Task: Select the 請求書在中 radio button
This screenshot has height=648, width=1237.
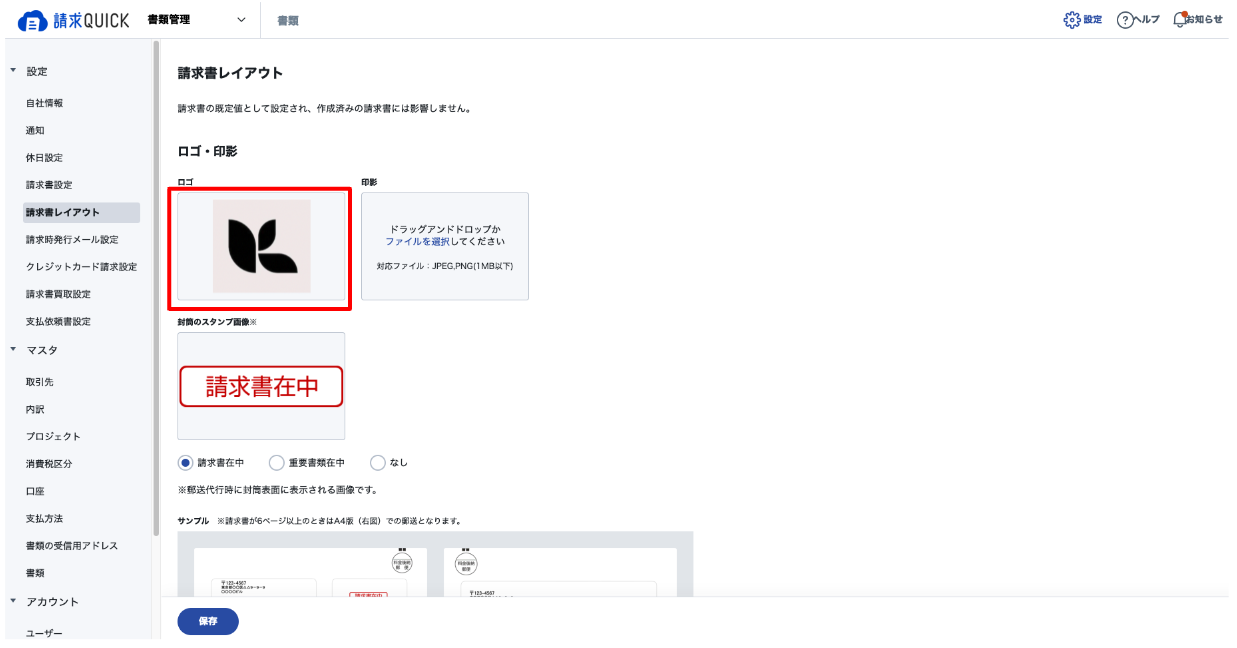Action: tap(185, 463)
